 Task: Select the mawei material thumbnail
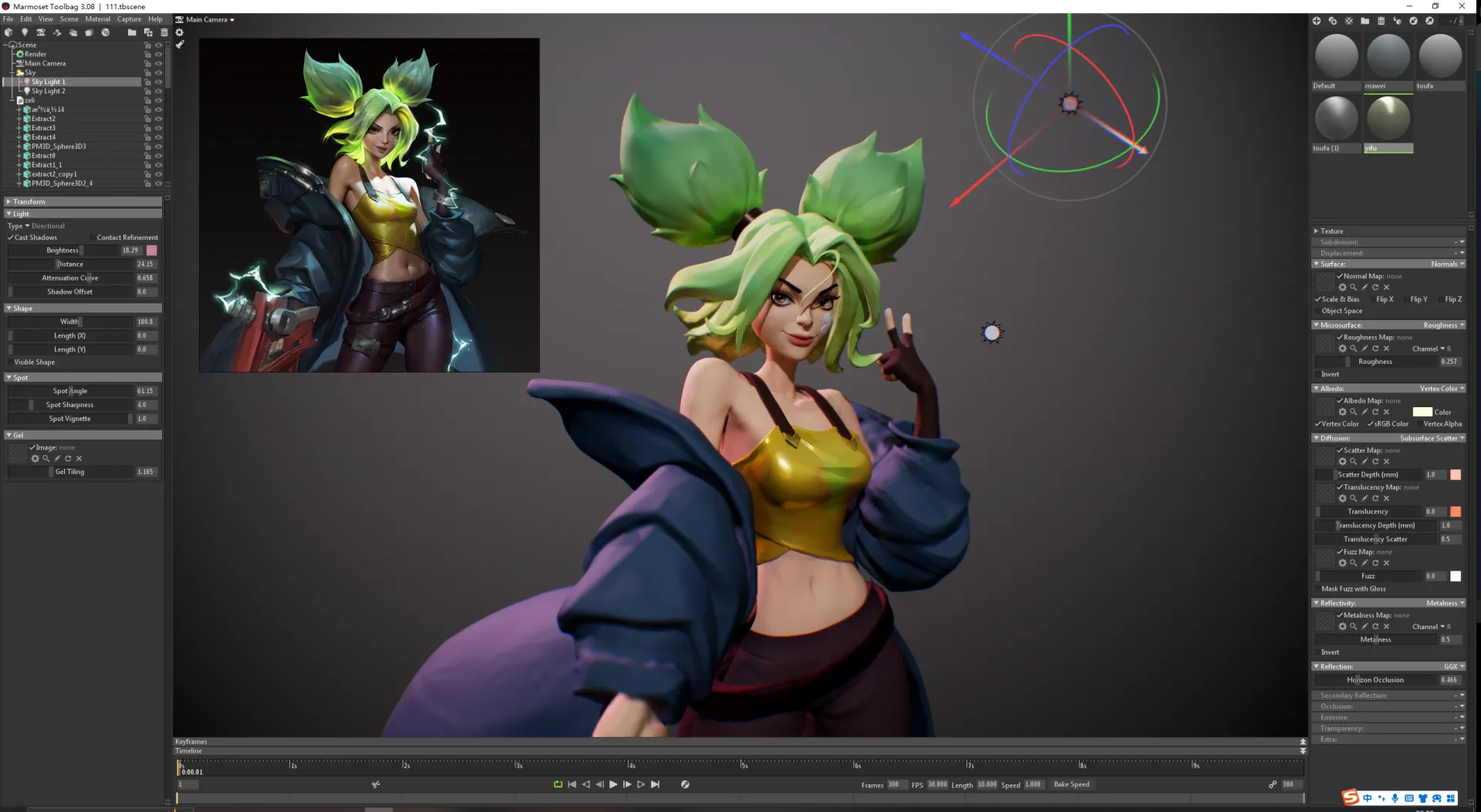pos(1388,56)
